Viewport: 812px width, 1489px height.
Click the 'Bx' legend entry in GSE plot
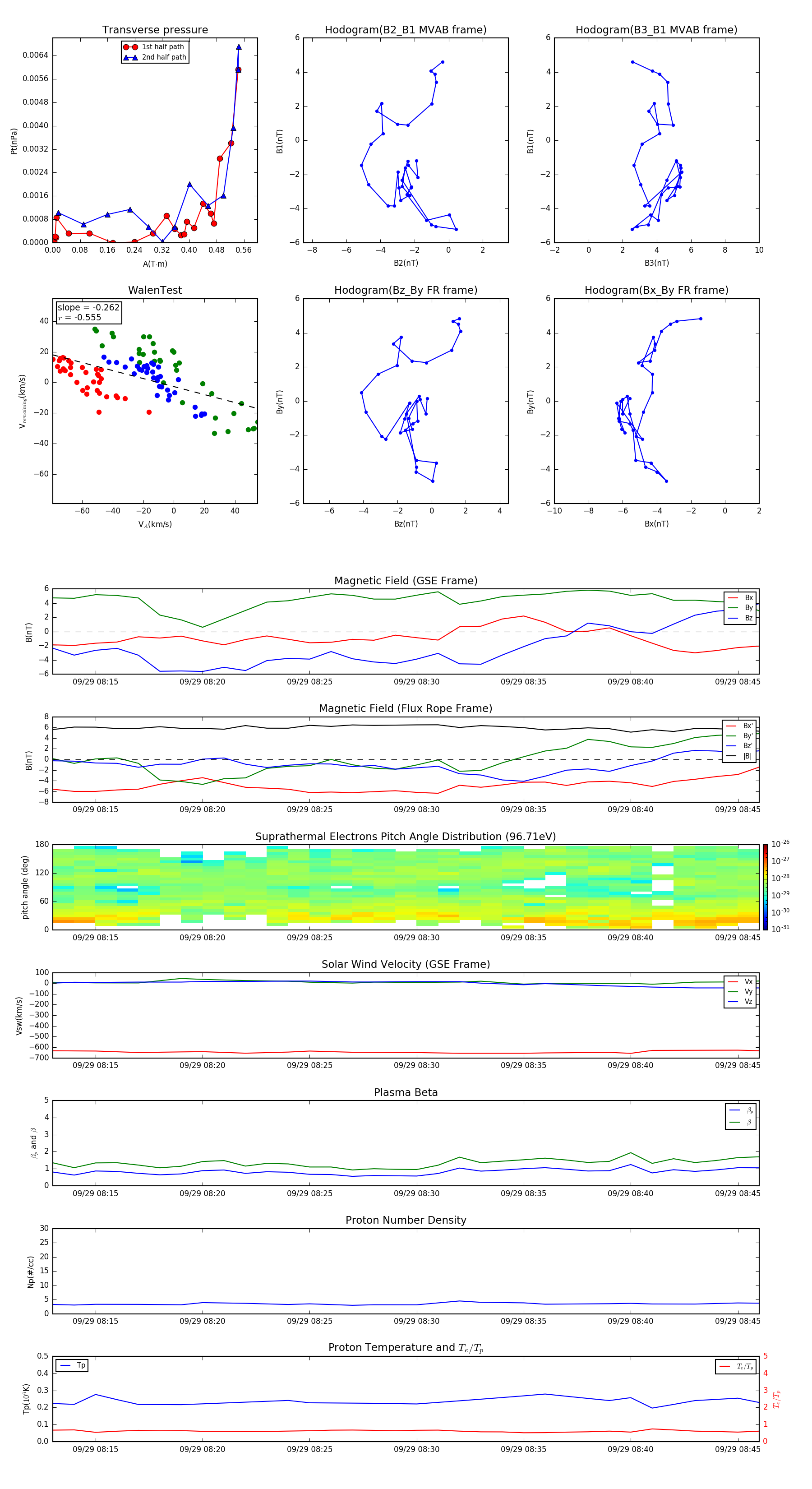(741, 598)
